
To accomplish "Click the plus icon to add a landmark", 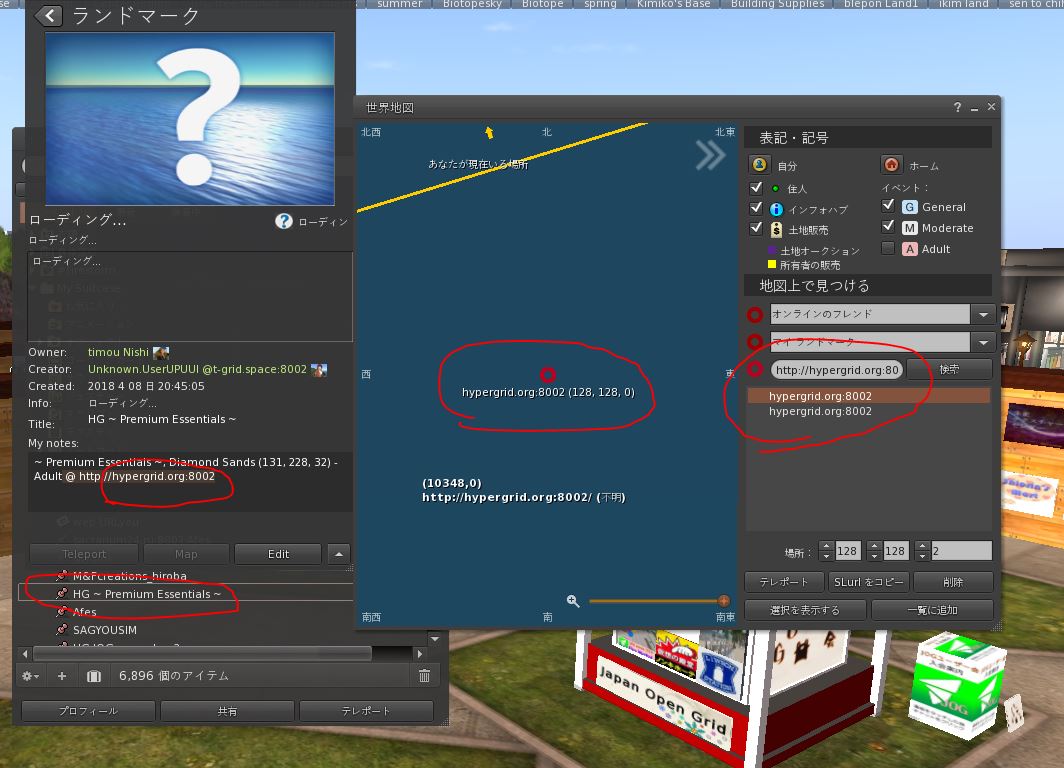I will [62, 676].
